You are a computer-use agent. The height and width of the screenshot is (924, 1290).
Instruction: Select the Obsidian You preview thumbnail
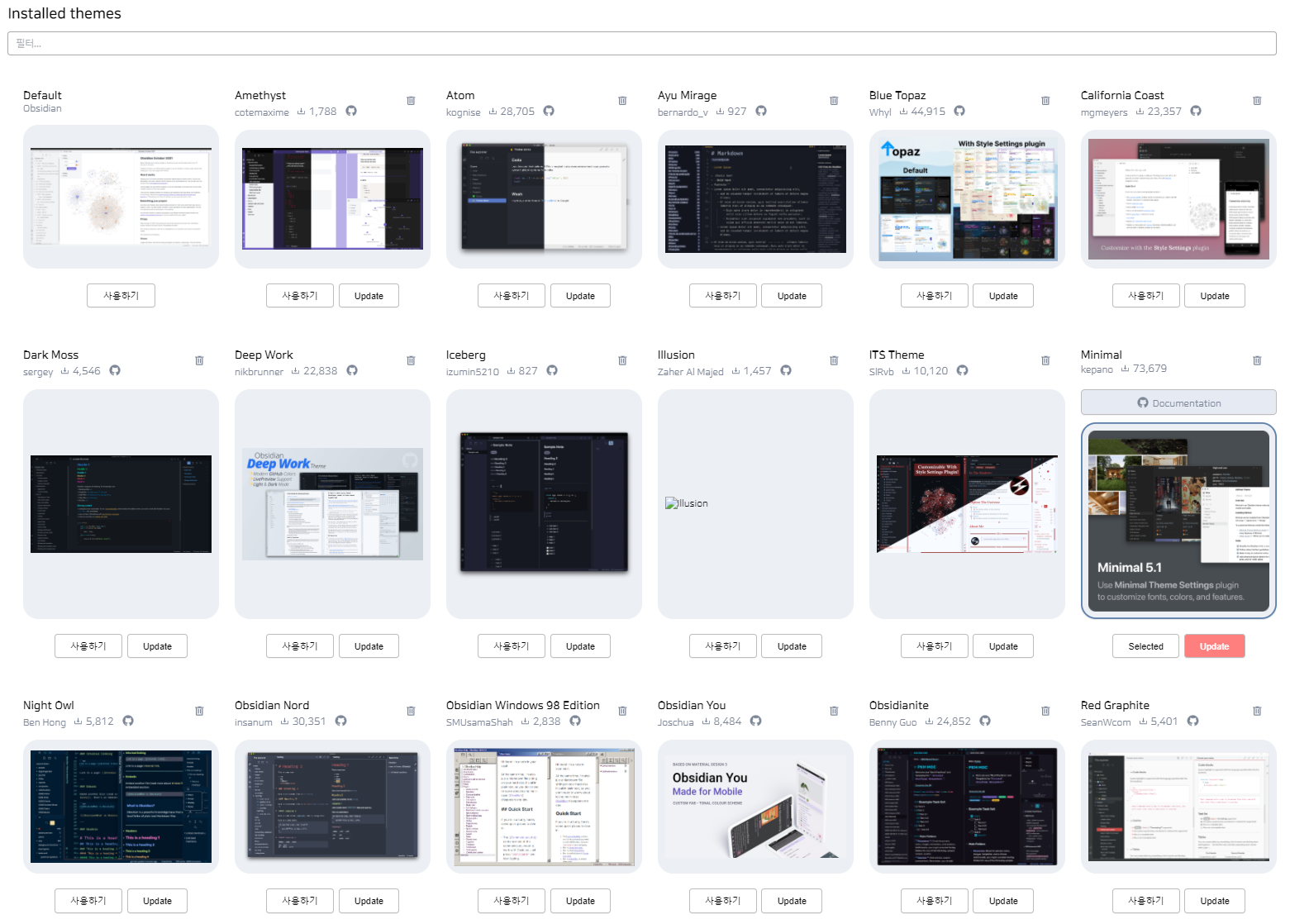(755, 807)
